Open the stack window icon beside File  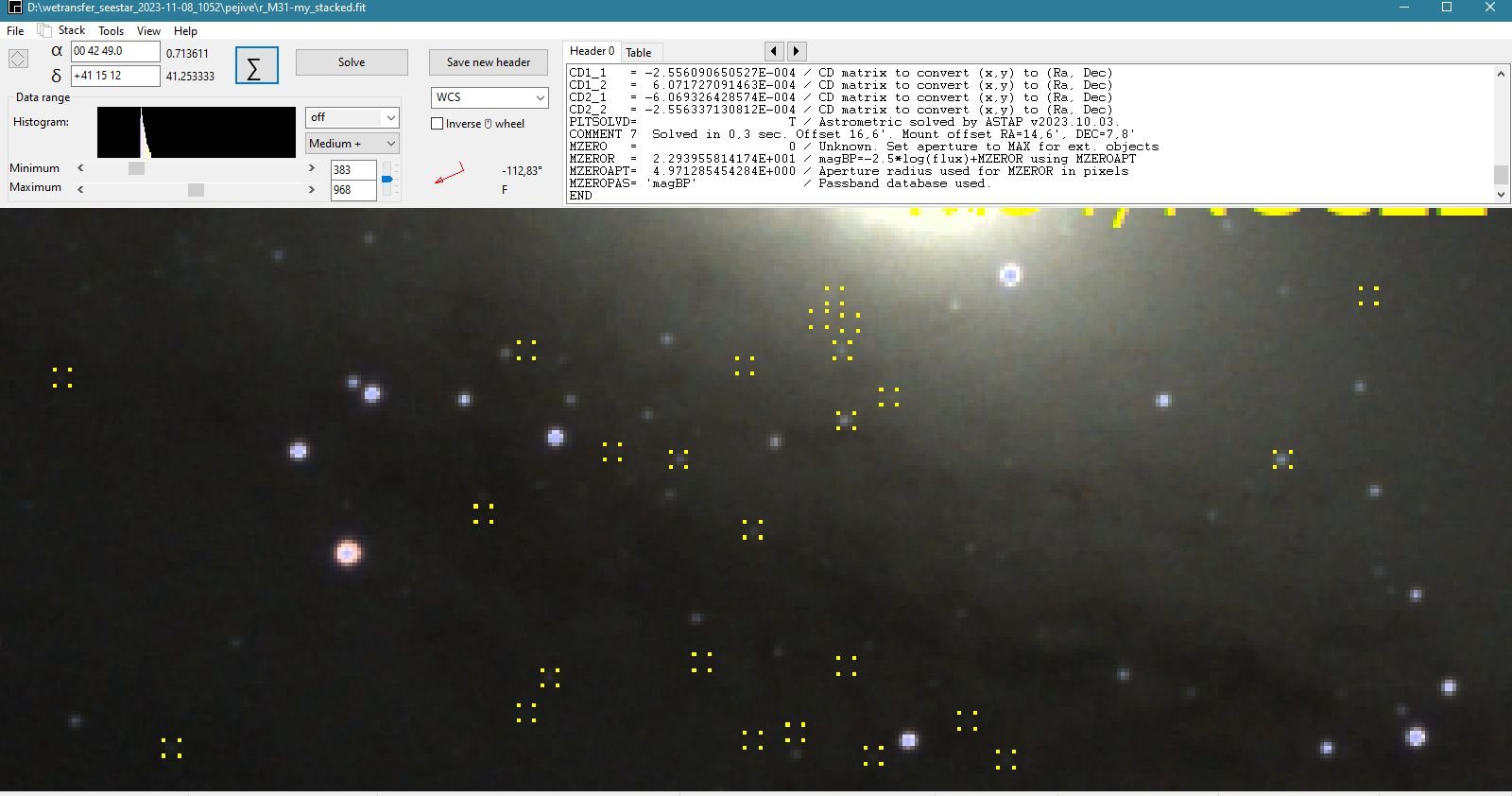[x=43, y=30]
